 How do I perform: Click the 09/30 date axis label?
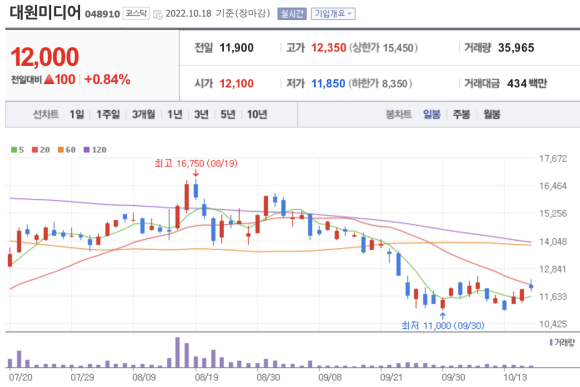coord(453,377)
